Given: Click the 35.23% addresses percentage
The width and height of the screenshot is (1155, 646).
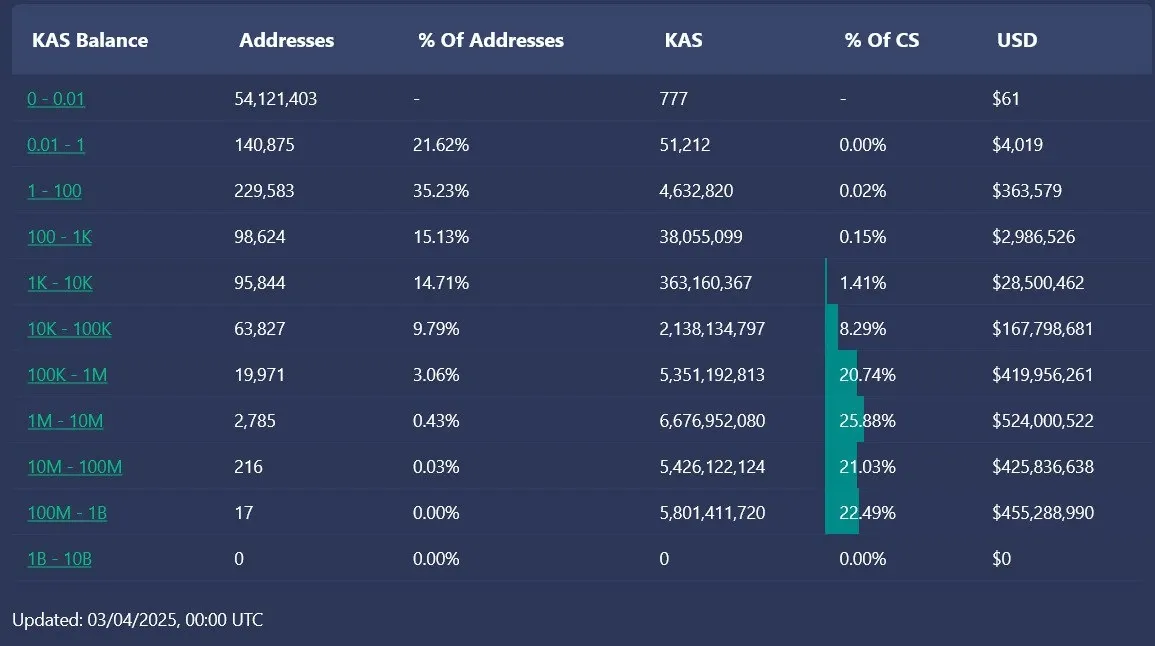Looking at the screenshot, I should coord(441,191).
